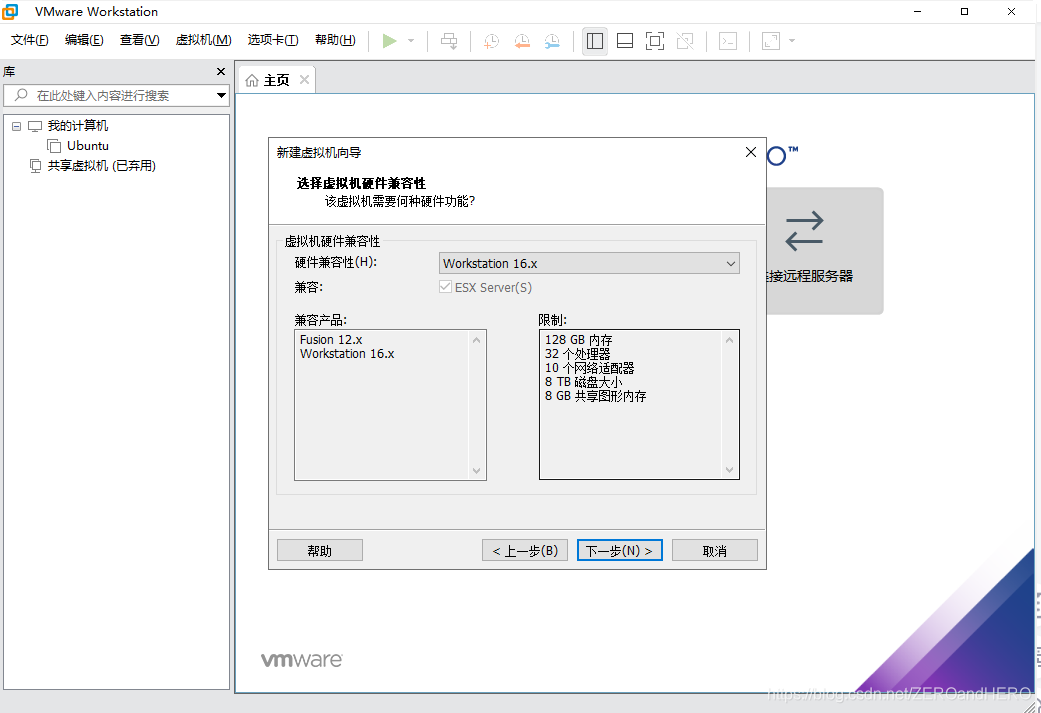
Task: Click the 8 GB 共享图形内存 limit entry
Action: point(596,396)
